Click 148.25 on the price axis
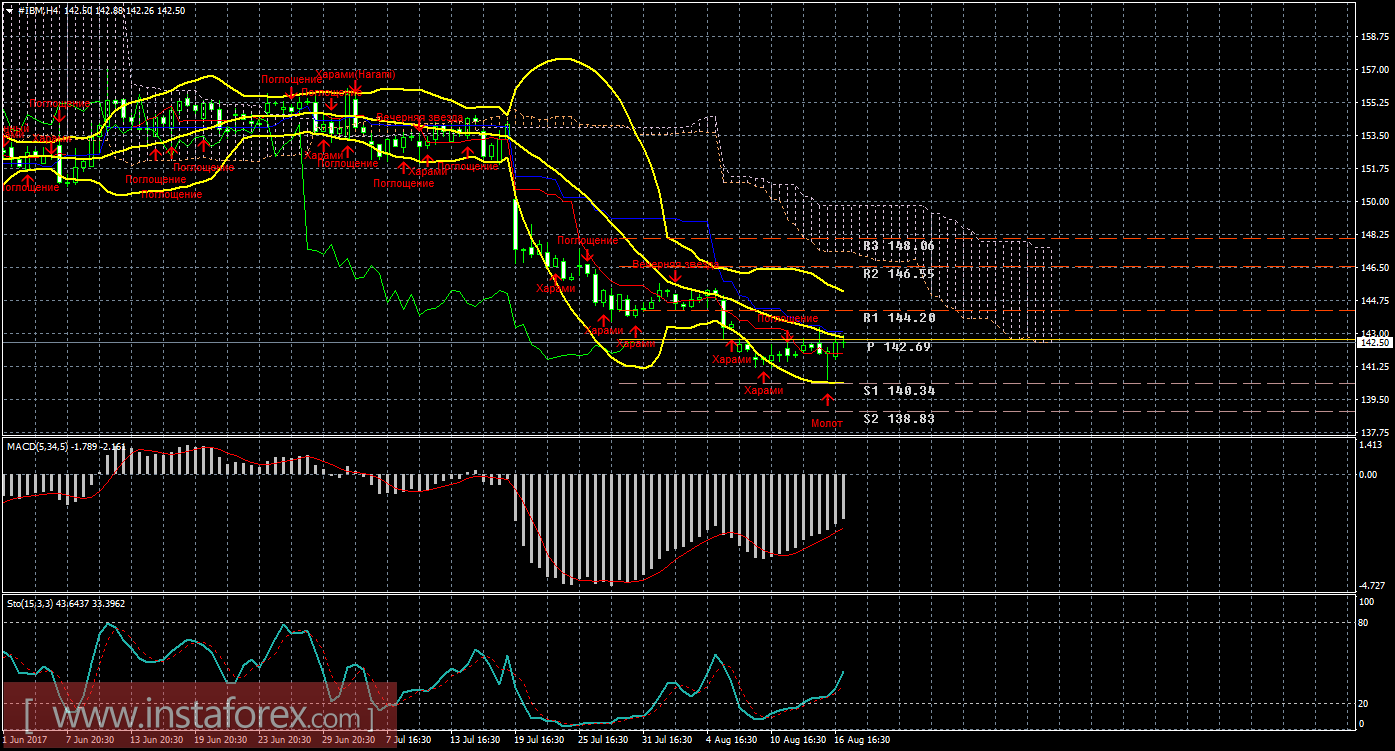1395x751 pixels. click(1375, 235)
